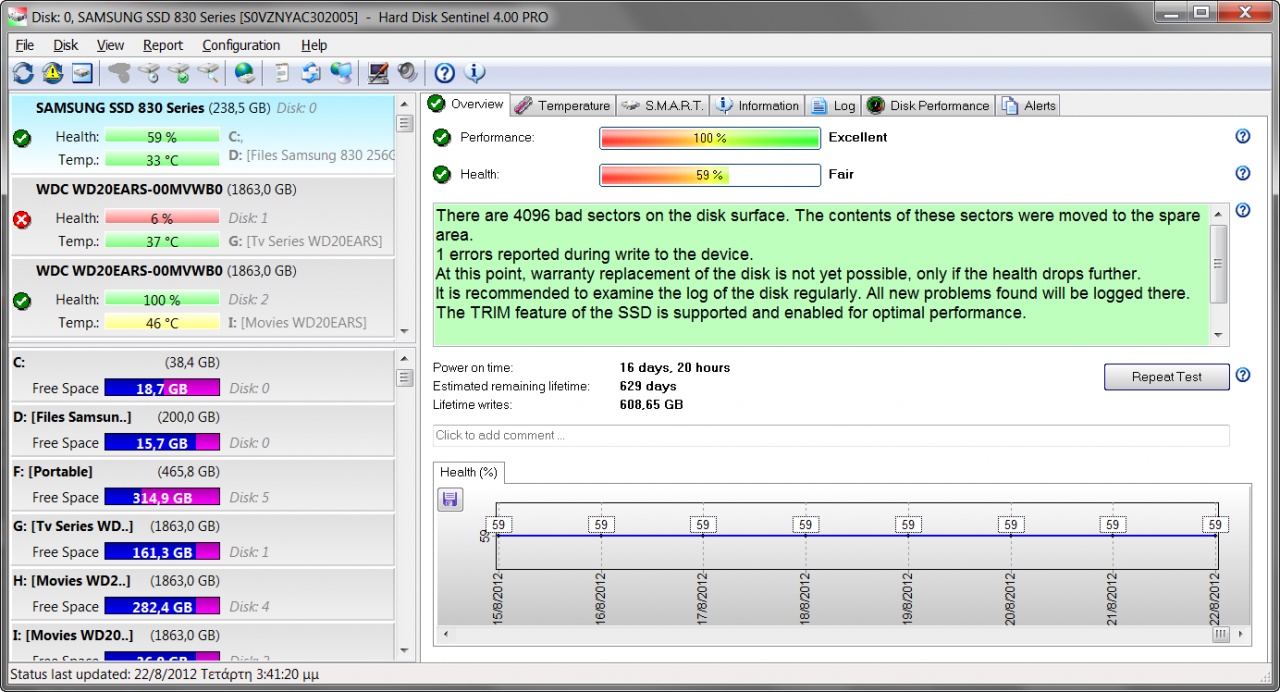Screen dimensions: 1280x692
Task: Open the View menu
Action: point(111,45)
